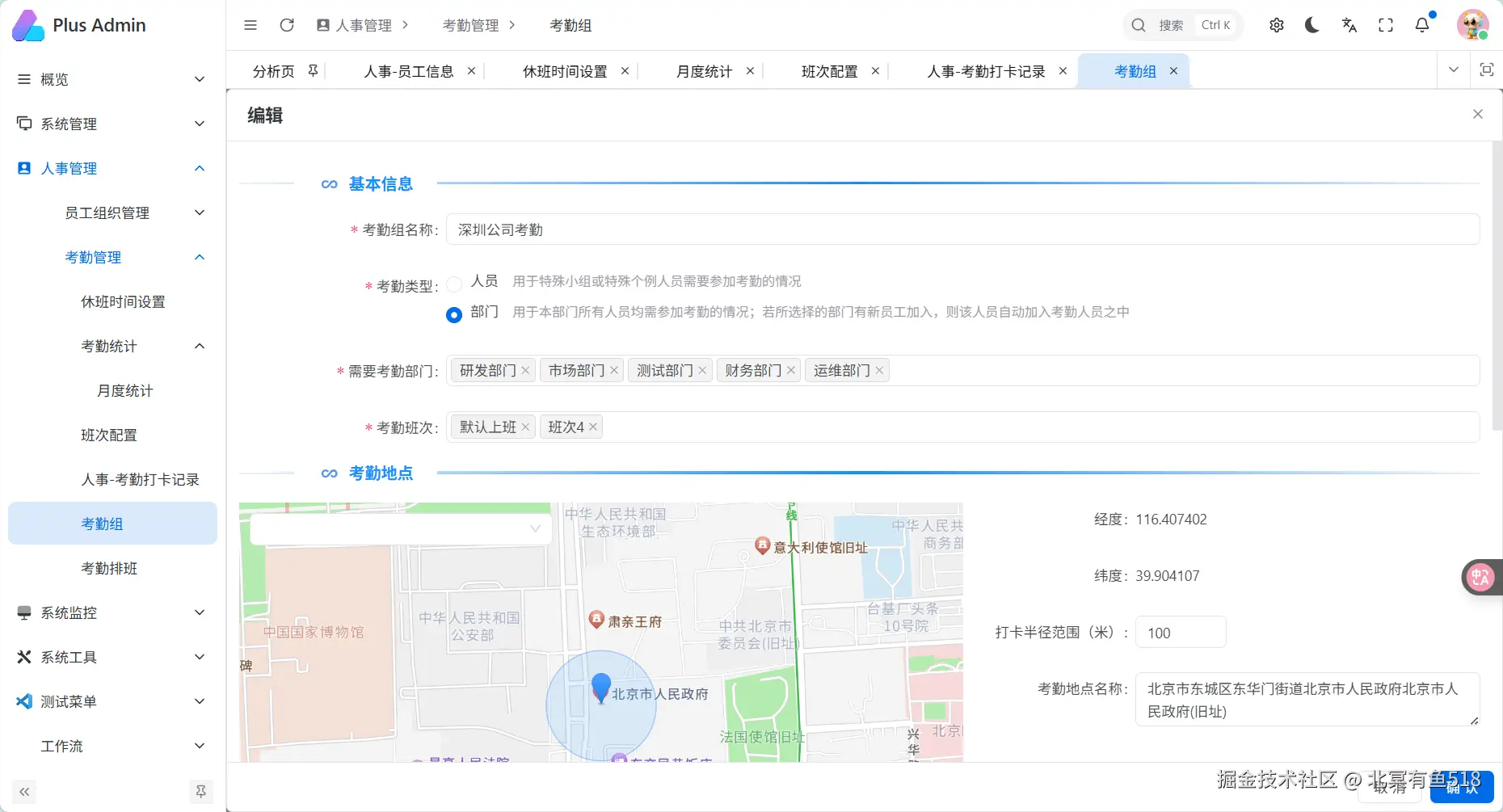Switch to the 月度统计 tab

704,71
